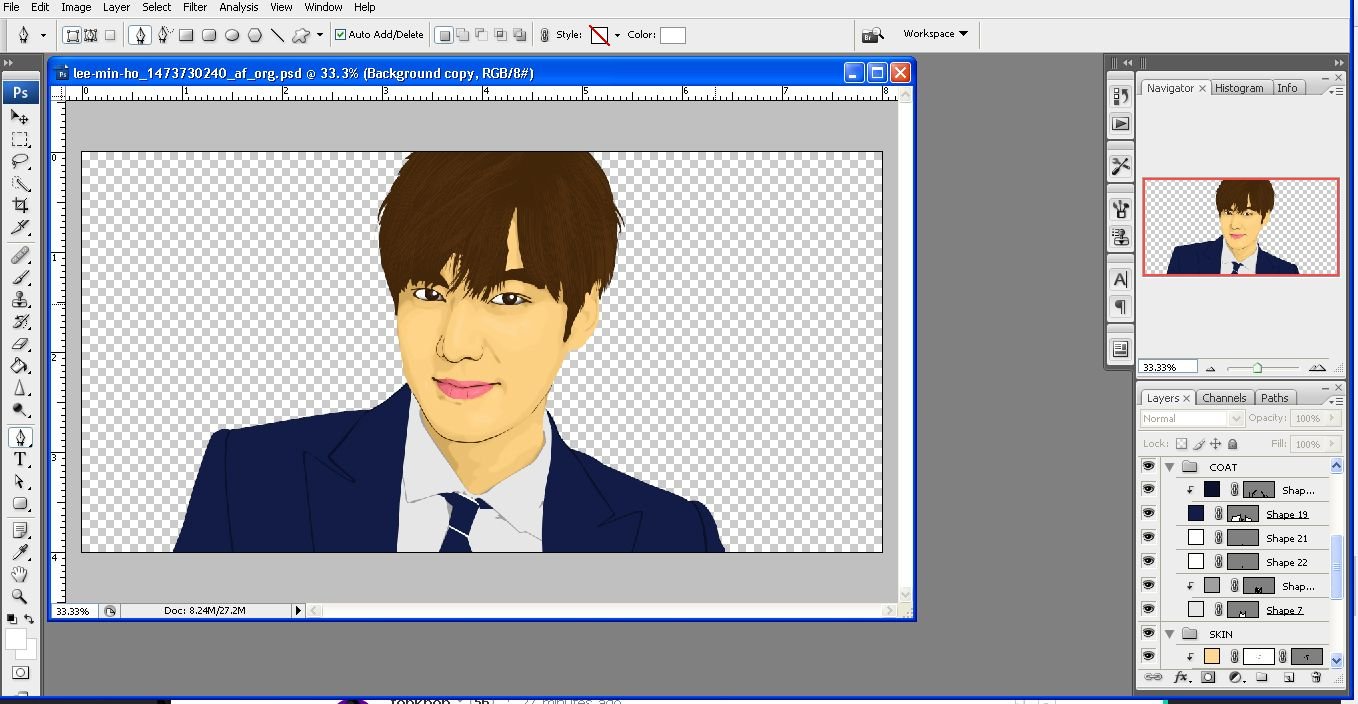Choose the Ellipse shape in options bar

pyautogui.click(x=232, y=35)
